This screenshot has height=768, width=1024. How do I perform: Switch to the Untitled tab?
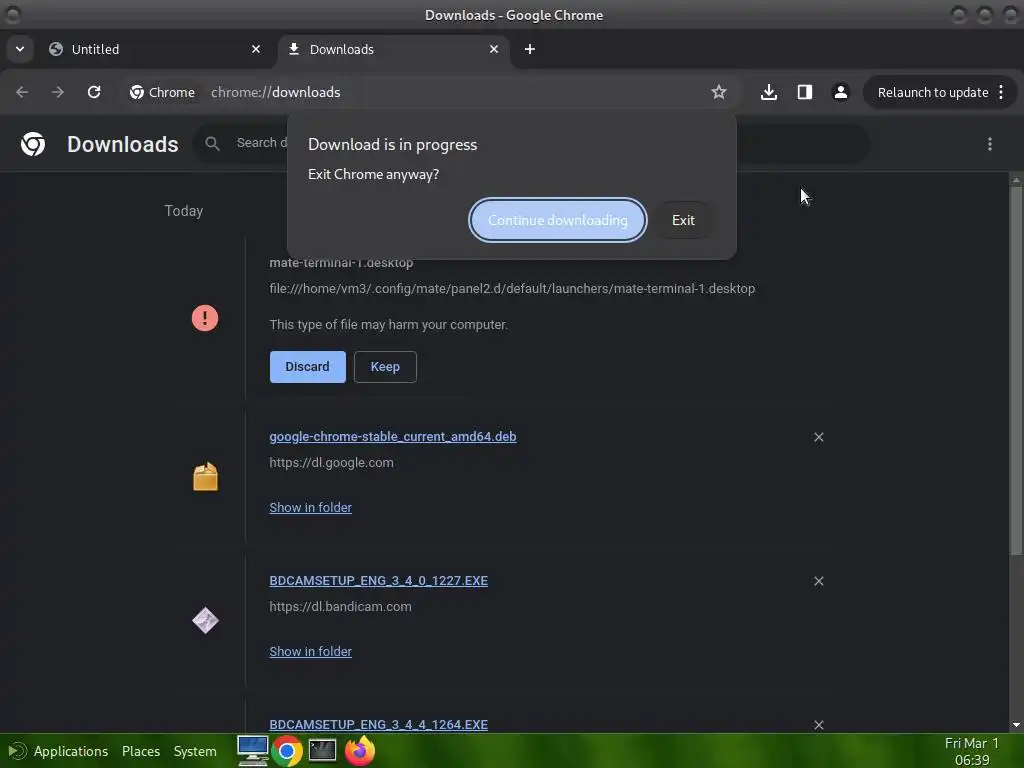tap(153, 49)
